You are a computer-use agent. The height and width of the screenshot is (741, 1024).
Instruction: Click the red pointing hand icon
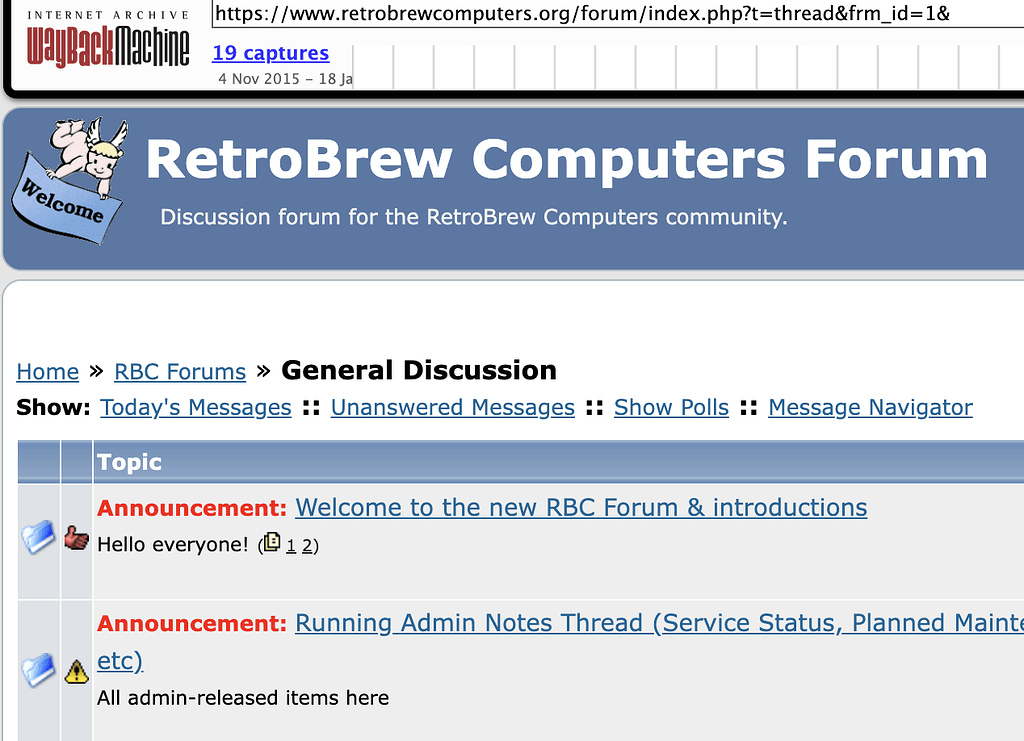pyautogui.click(x=76, y=539)
